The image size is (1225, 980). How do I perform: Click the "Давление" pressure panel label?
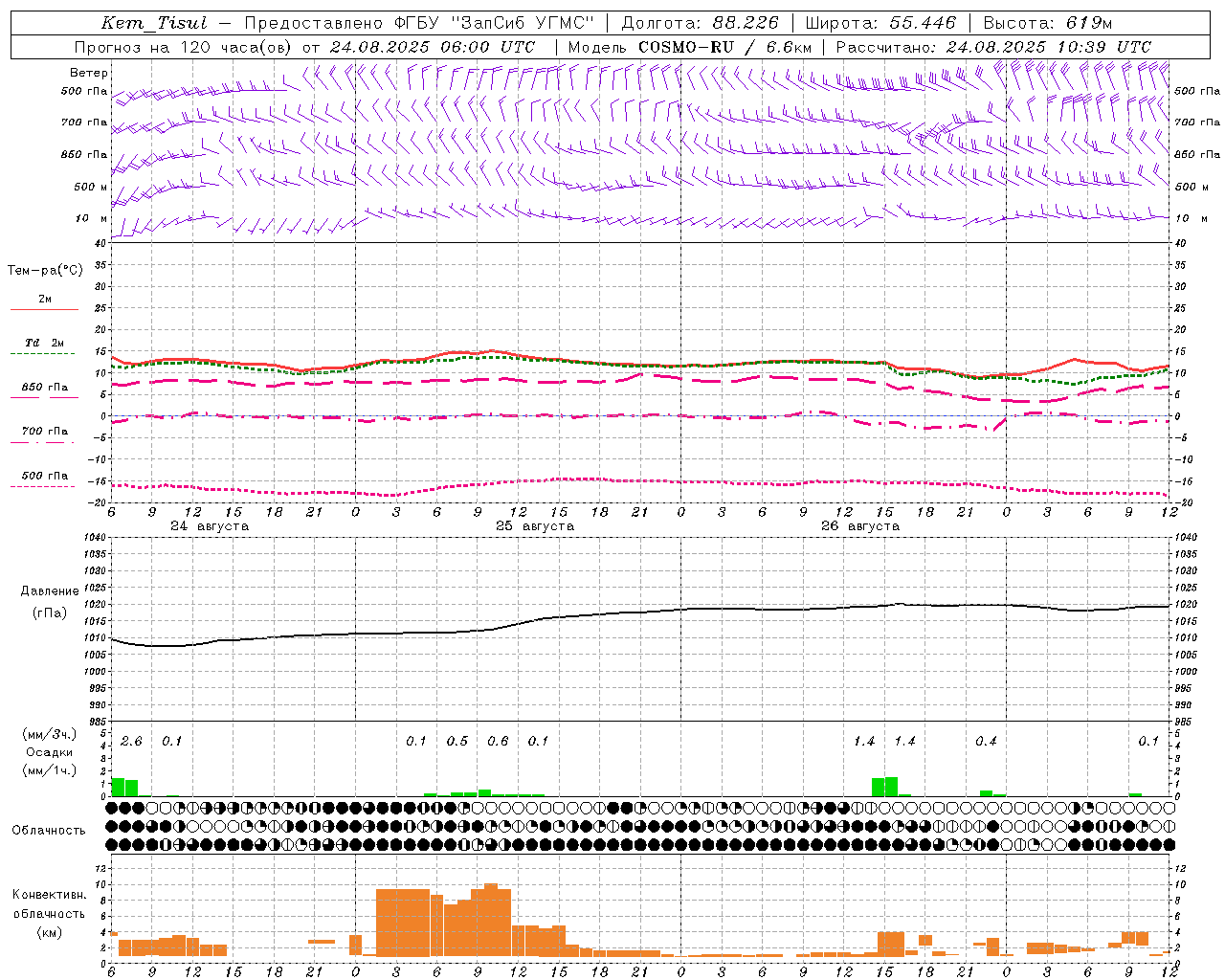(x=50, y=591)
